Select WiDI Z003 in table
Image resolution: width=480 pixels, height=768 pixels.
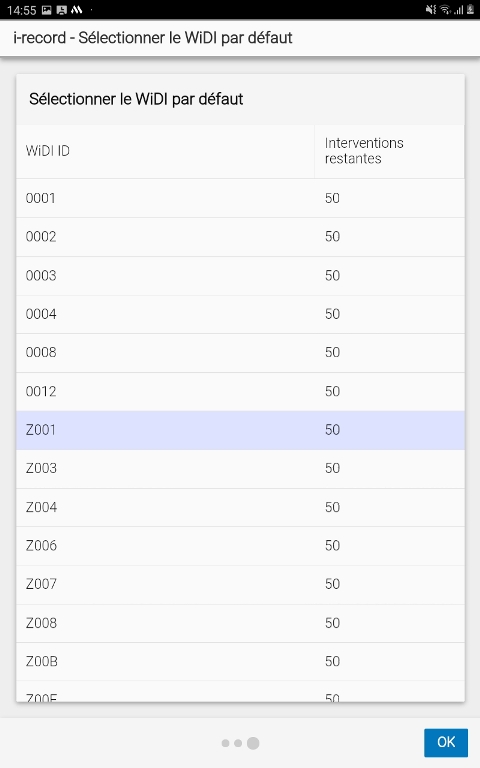[x=240, y=469]
